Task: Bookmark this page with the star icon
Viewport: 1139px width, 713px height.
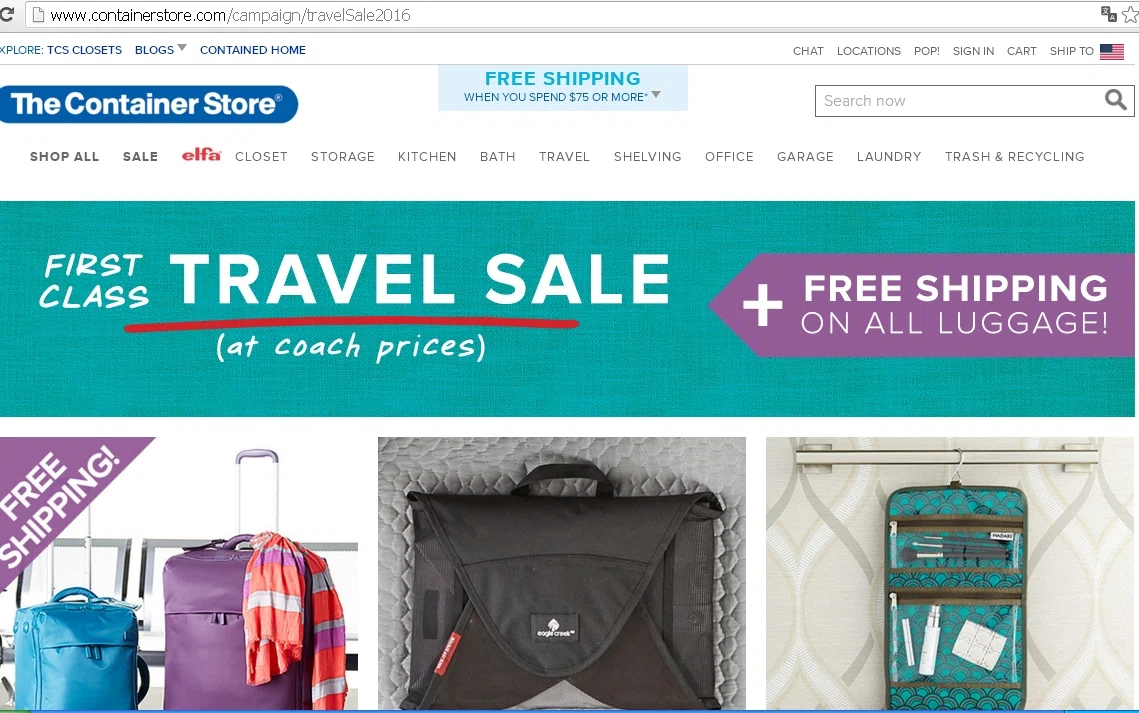Action: [x=1130, y=15]
